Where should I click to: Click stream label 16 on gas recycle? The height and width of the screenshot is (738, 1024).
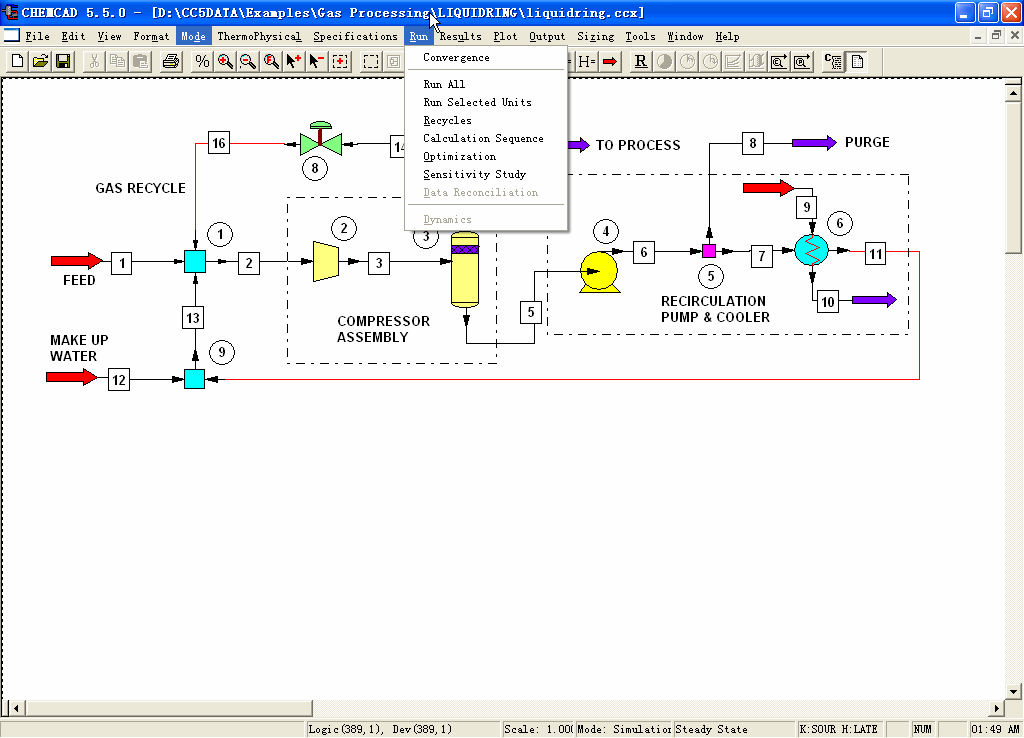[x=219, y=143]
